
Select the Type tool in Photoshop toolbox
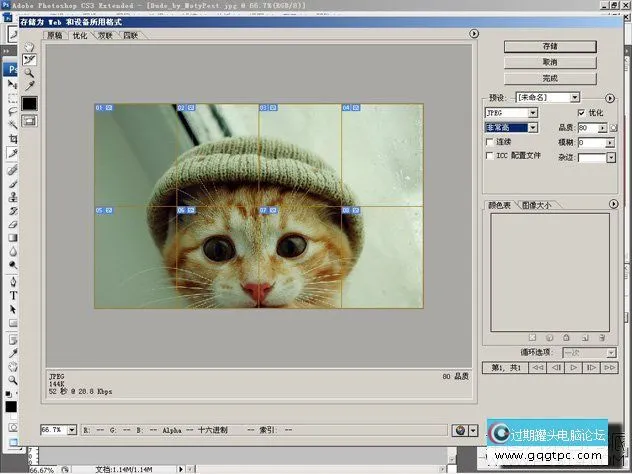tap(12, 295)
